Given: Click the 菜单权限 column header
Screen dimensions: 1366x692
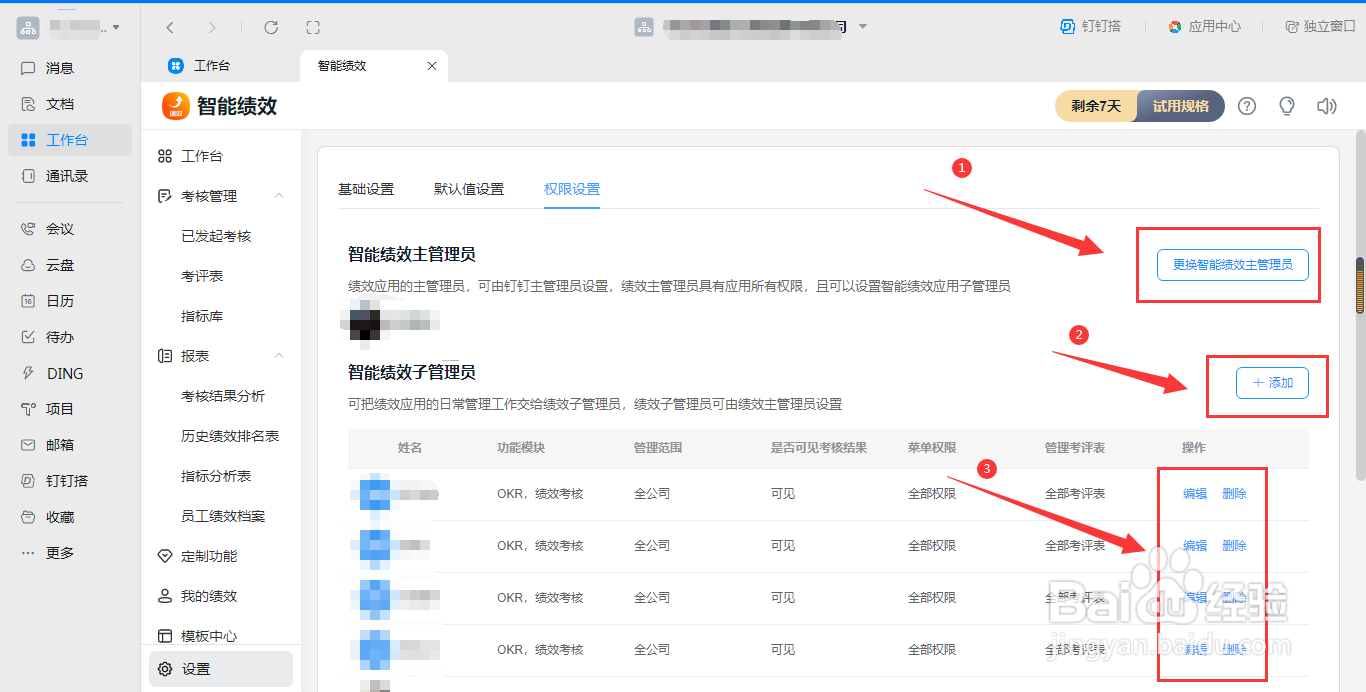Looking at the screenshot, I should pyautogui.click(x=932, y=448).
